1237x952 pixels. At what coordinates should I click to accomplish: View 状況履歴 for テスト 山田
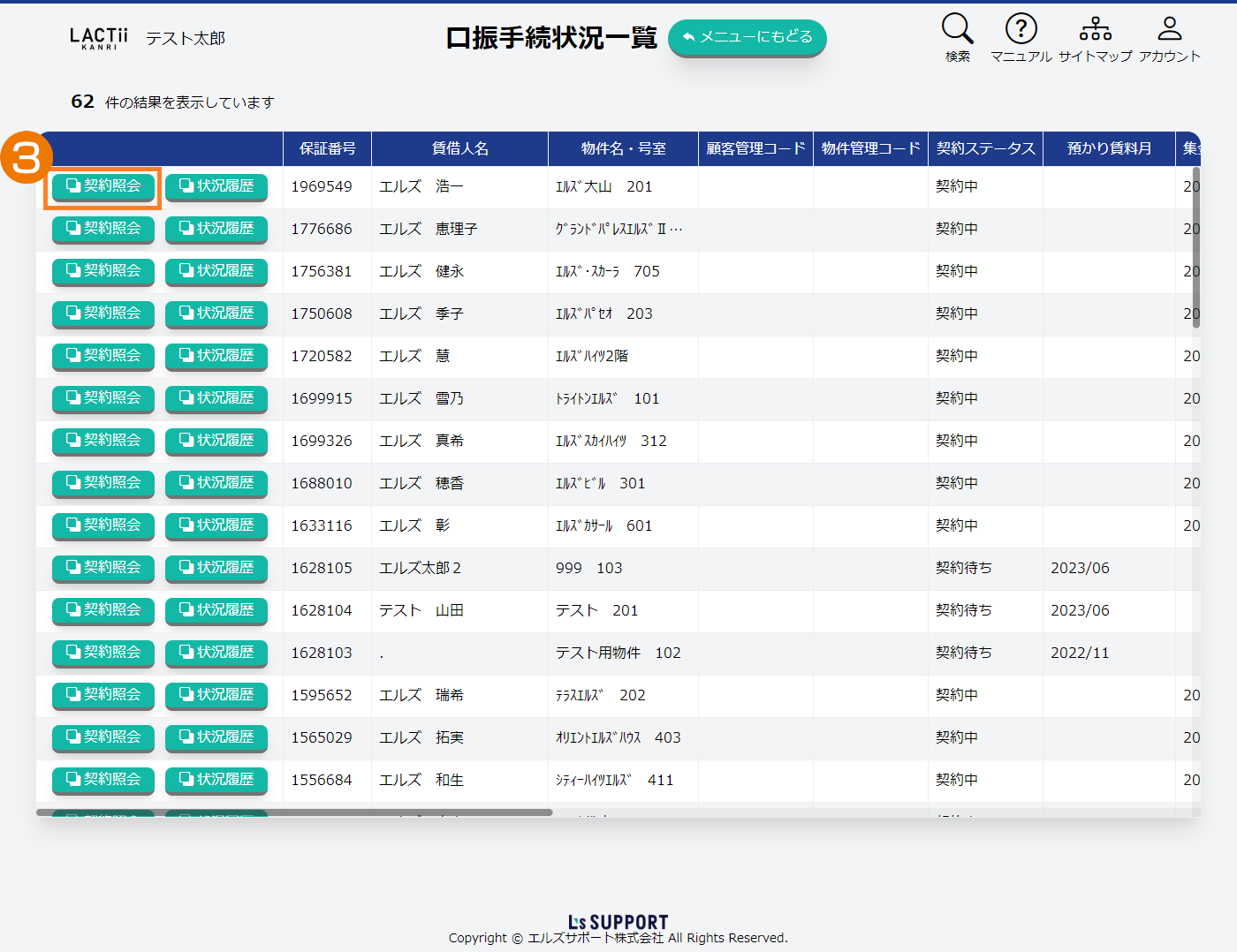[216, 610]
